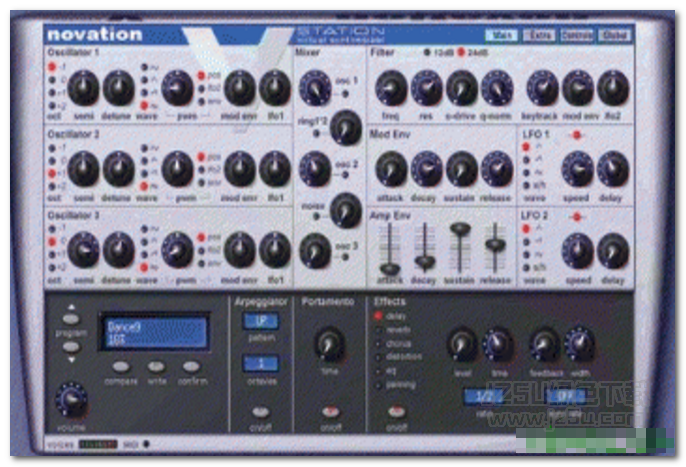Click the Oscillator 1 pwm knob
Image resolution: width=686 pixels, height=467 pixels.
click(x=177, y=88)
